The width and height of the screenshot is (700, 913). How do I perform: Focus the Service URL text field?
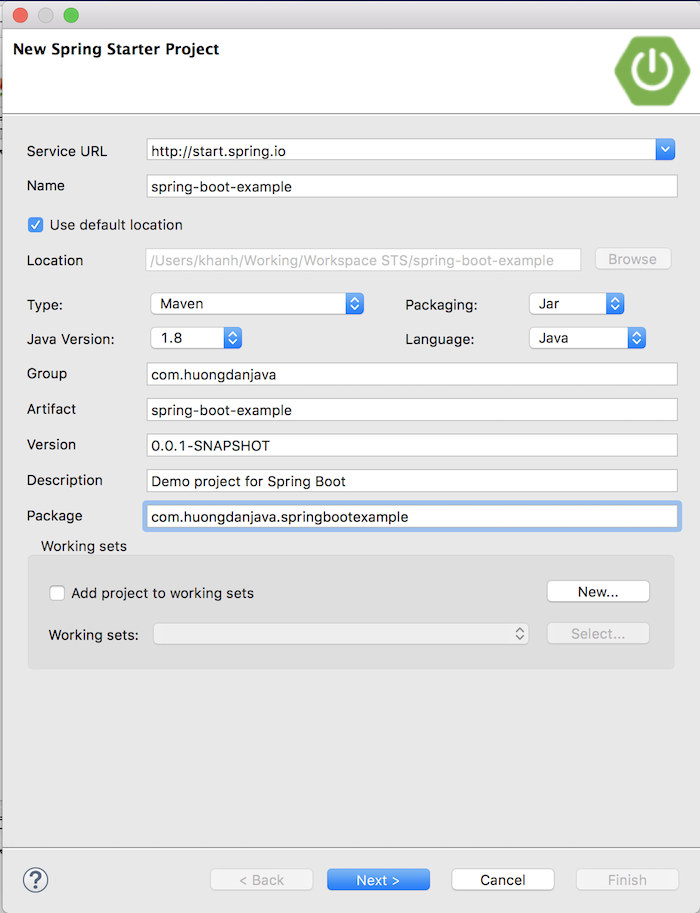401,150
